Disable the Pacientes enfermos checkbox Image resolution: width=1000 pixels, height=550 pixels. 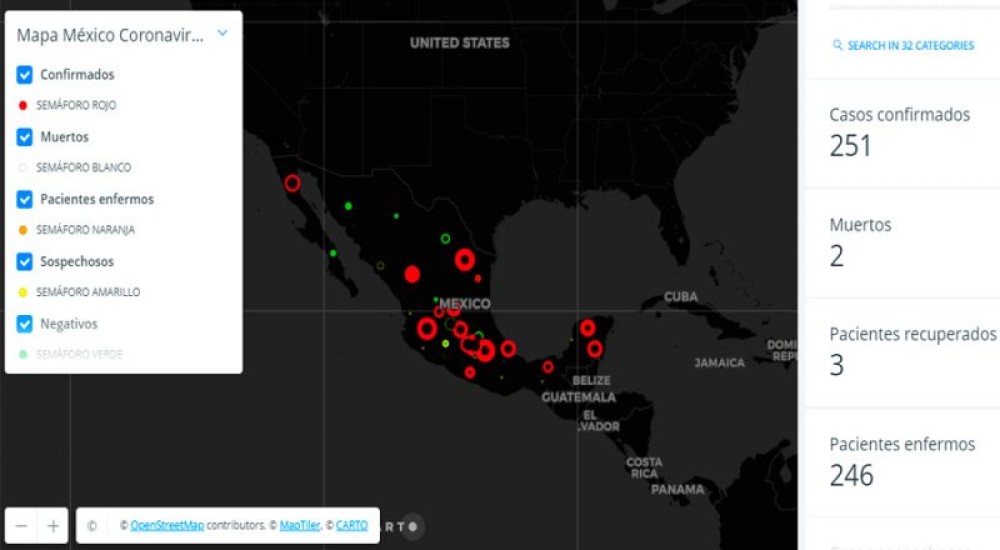25,199
